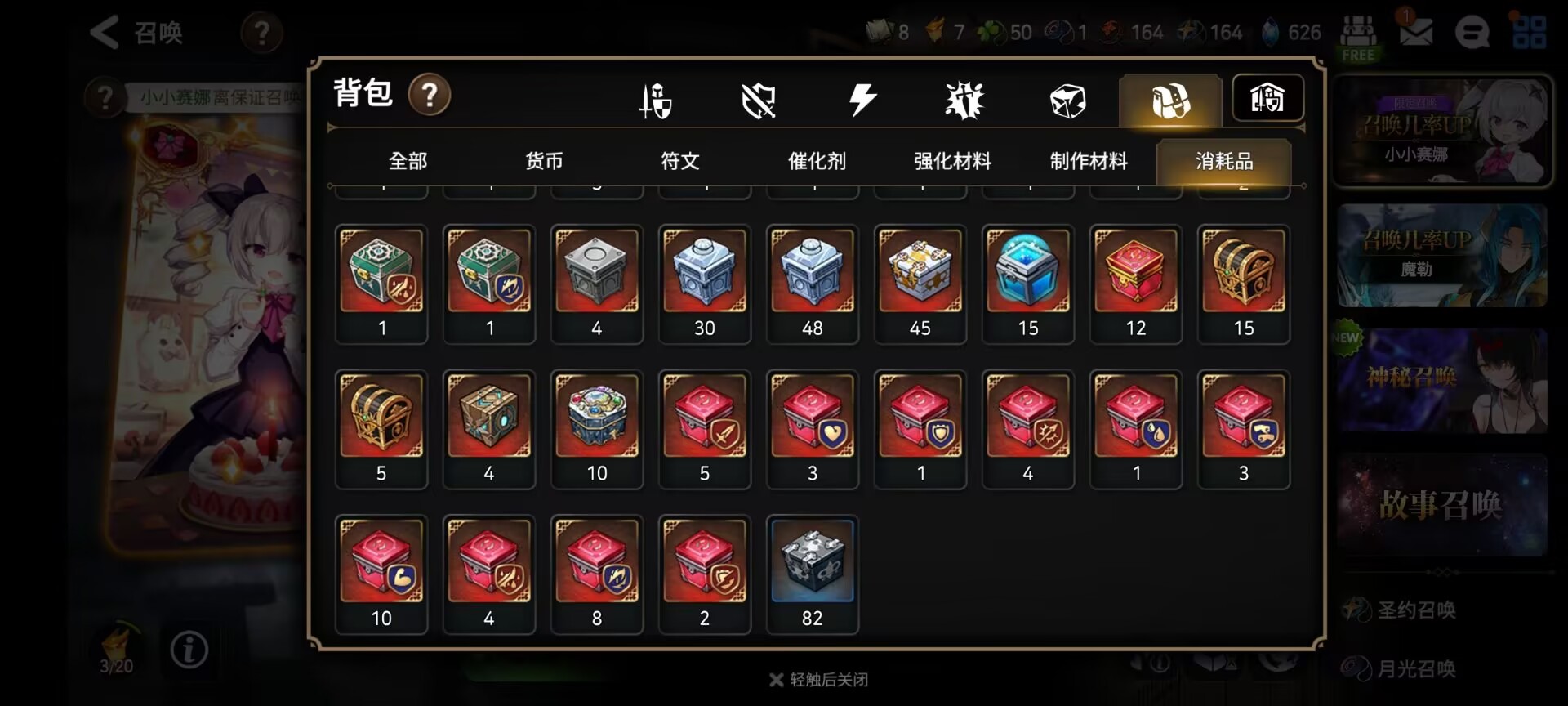
Task: Select the blue crystal chest with 15
Action: click(1028, 284)
